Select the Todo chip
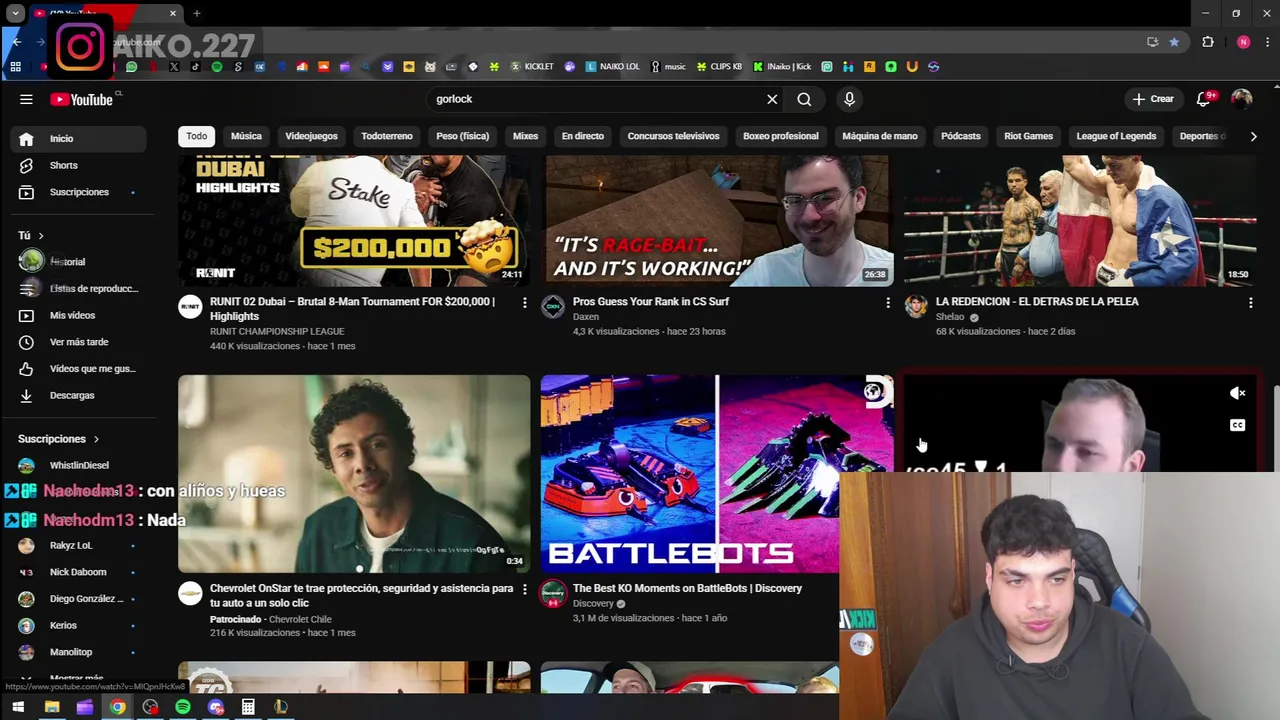Screen dimensions: 1280x720 (x=197, y=136)
